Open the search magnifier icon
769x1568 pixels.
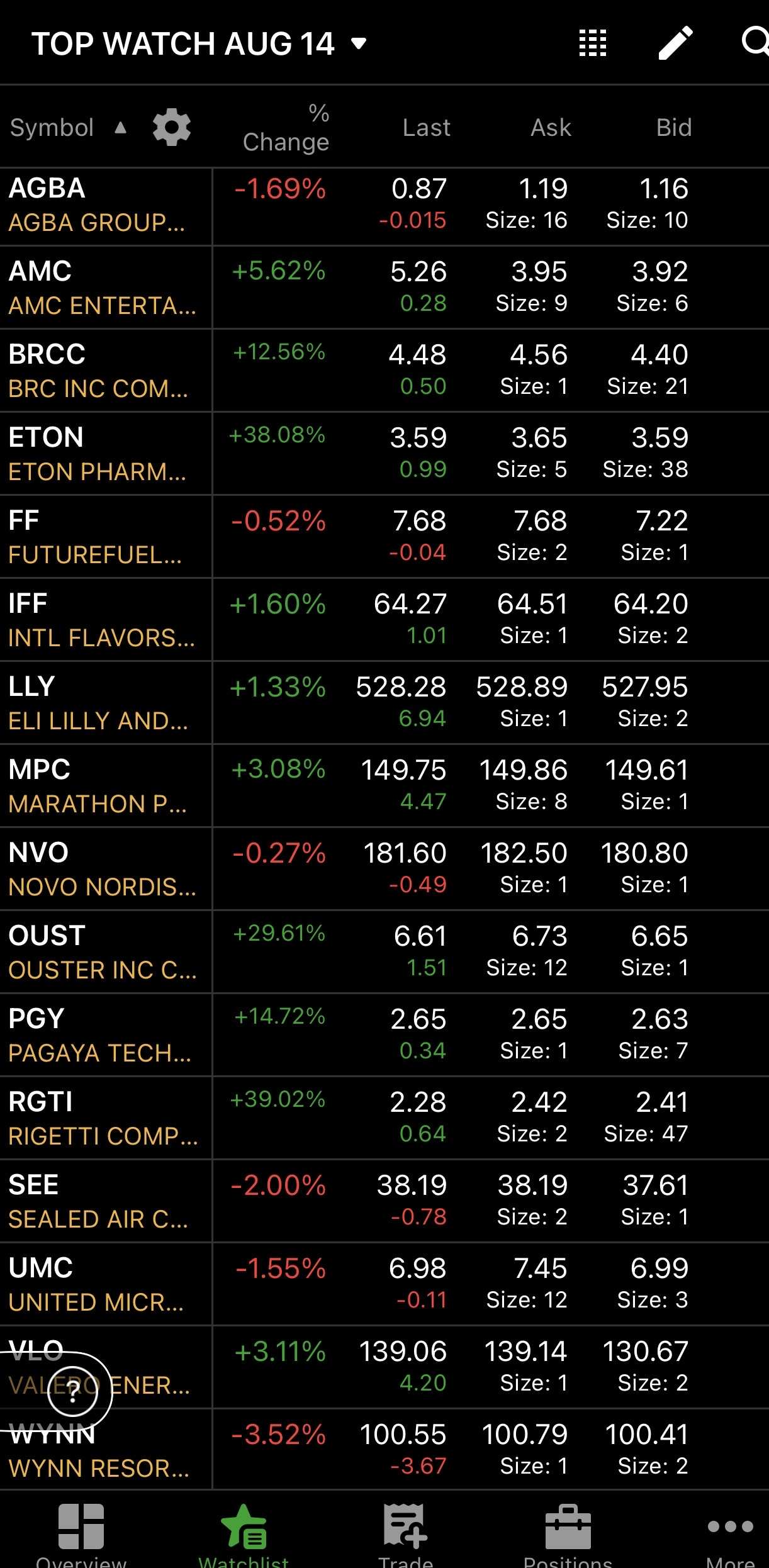click(754, 43)
